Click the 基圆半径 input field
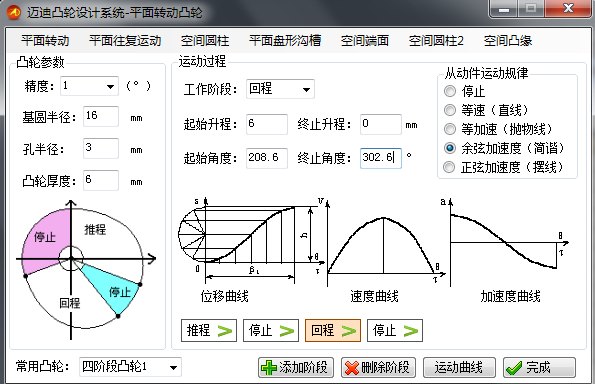Viewport: 595px width, 384px height. point(101,116)
